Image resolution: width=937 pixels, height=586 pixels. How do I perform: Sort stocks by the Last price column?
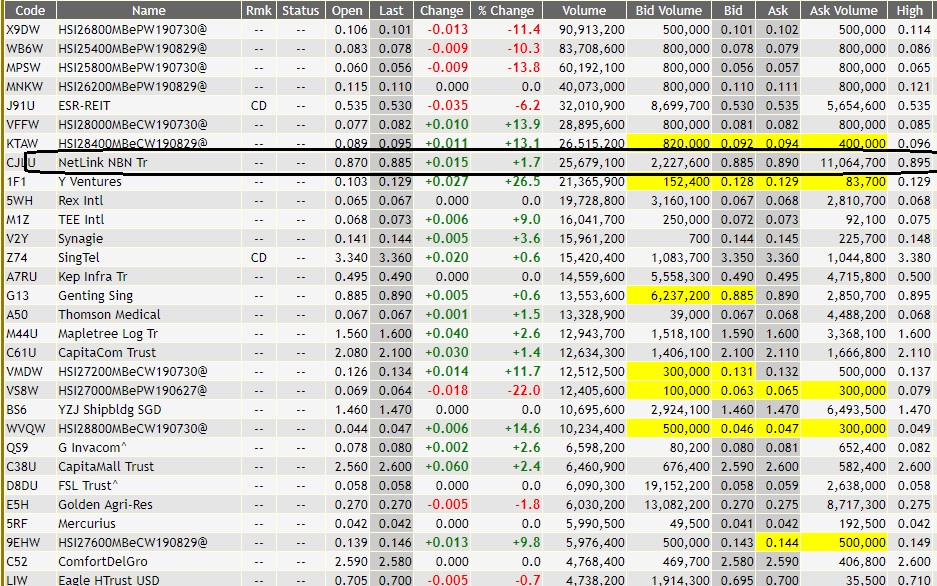[x=391, y=10]
